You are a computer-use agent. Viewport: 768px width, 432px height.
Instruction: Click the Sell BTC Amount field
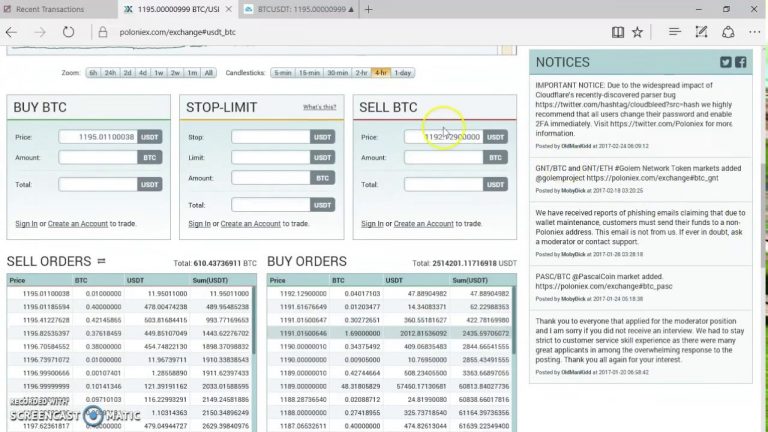coord(444,158)
